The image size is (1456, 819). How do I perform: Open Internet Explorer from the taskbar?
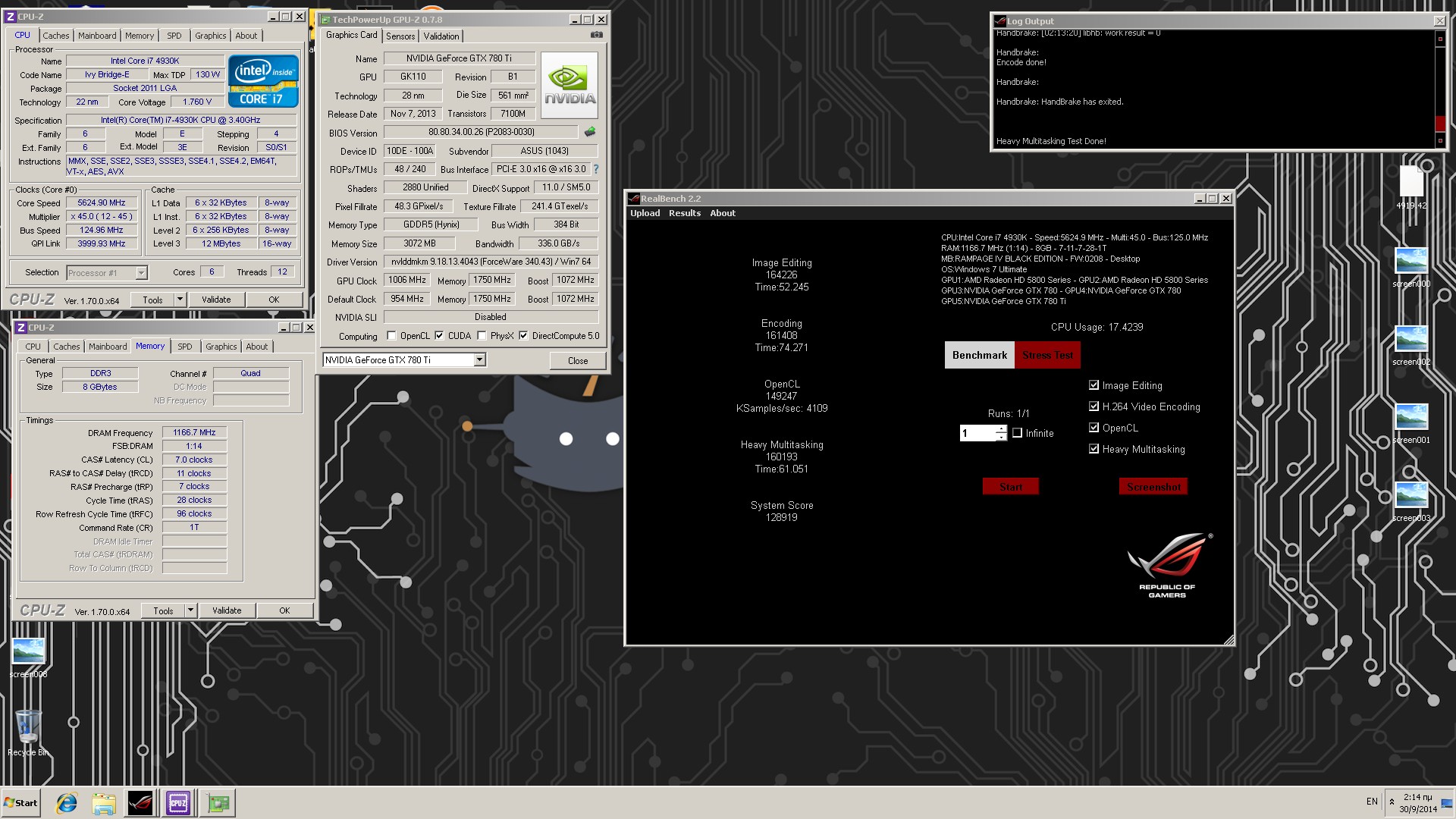pos(67,802)
